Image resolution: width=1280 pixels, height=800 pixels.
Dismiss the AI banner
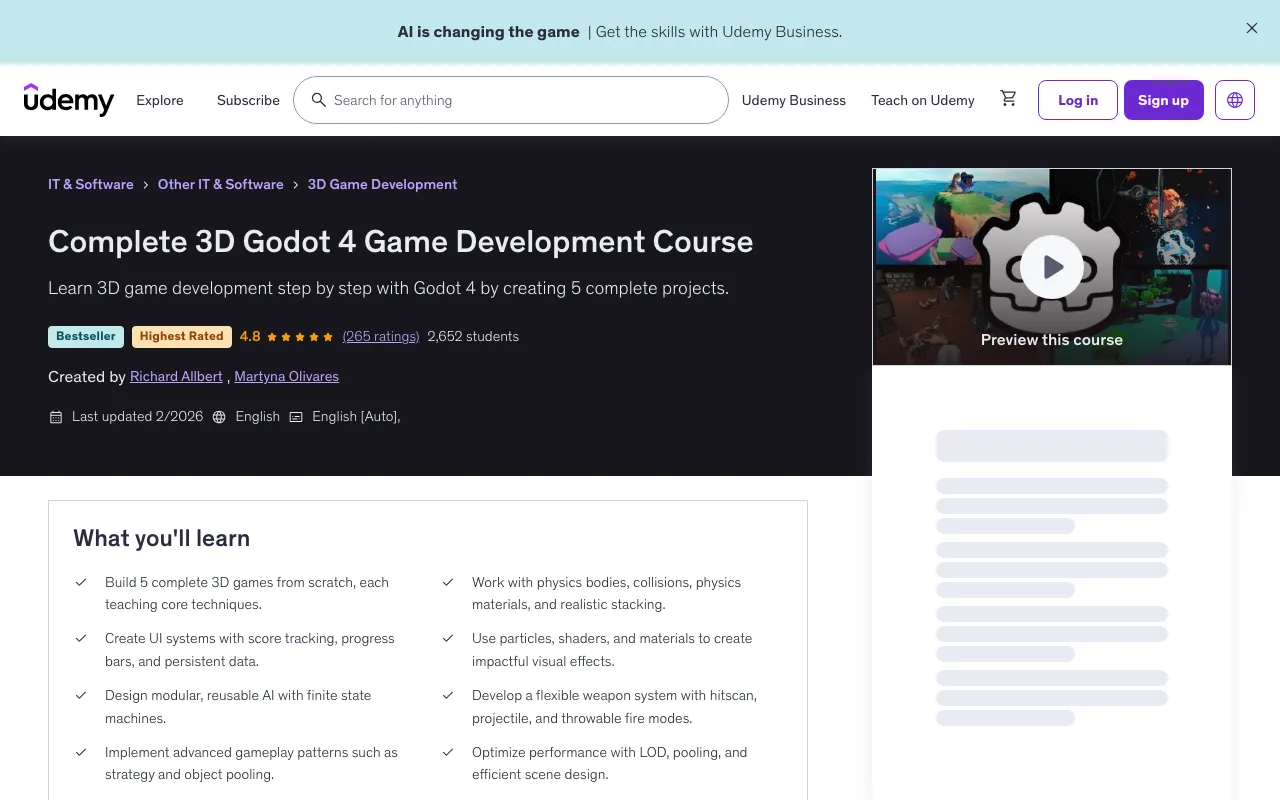point(1251,28)
